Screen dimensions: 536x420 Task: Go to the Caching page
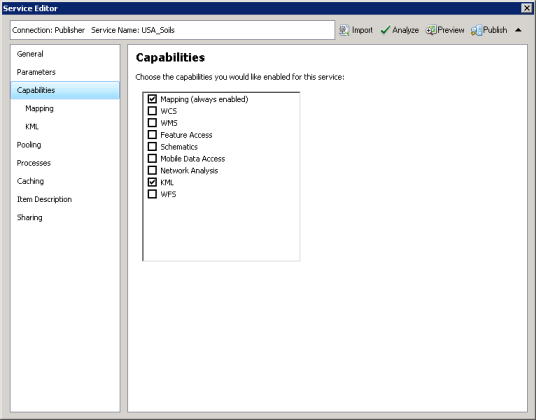coord(65,181)
